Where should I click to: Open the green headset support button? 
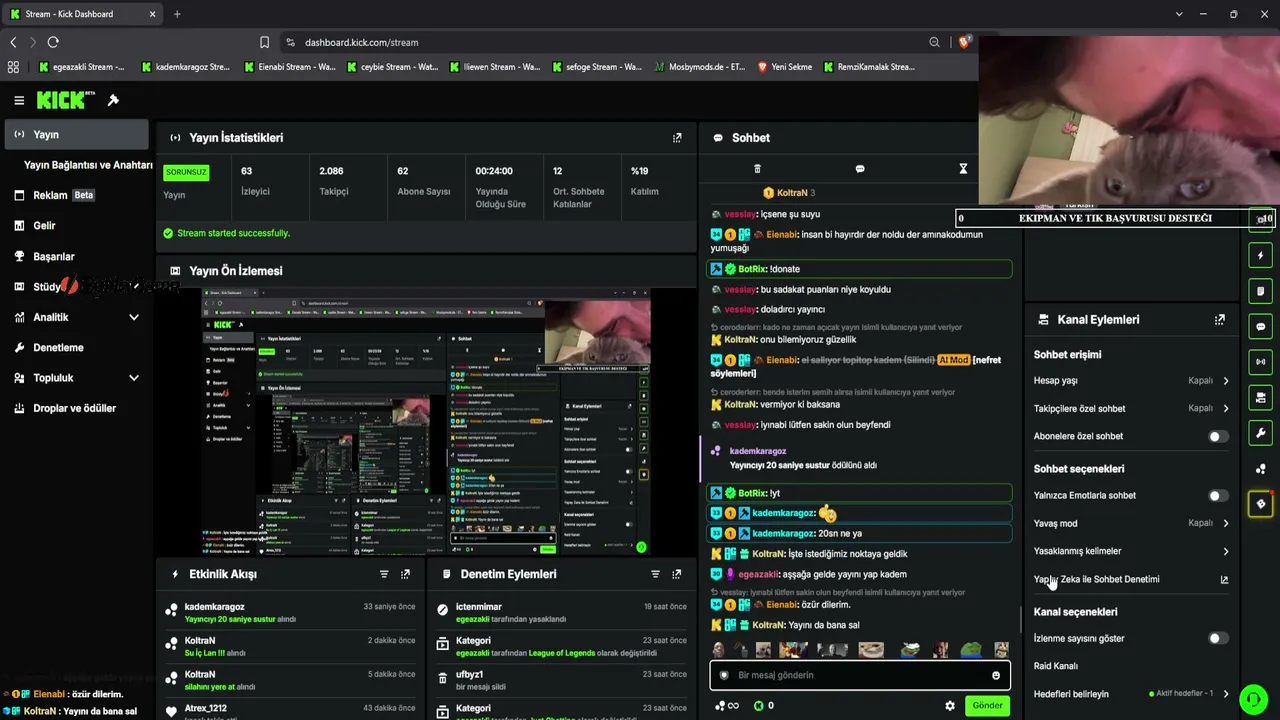click(x=1253, y=697)
